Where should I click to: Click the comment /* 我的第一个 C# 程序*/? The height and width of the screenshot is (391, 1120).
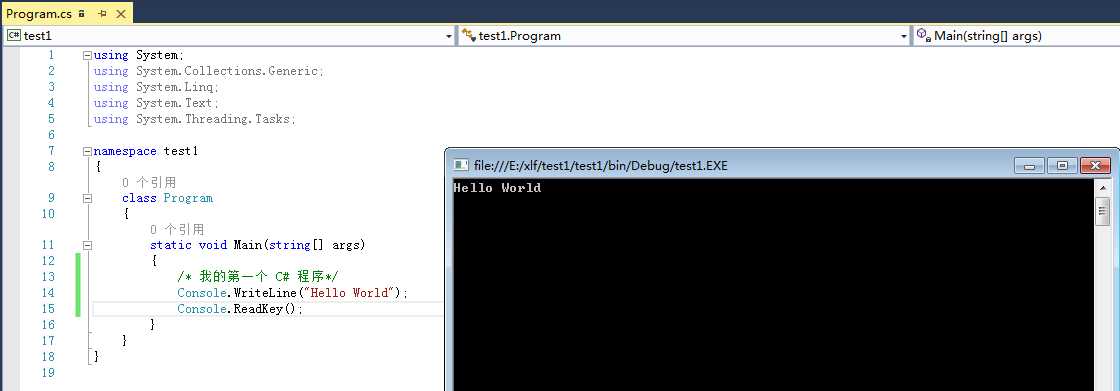[x=258, y=277]
